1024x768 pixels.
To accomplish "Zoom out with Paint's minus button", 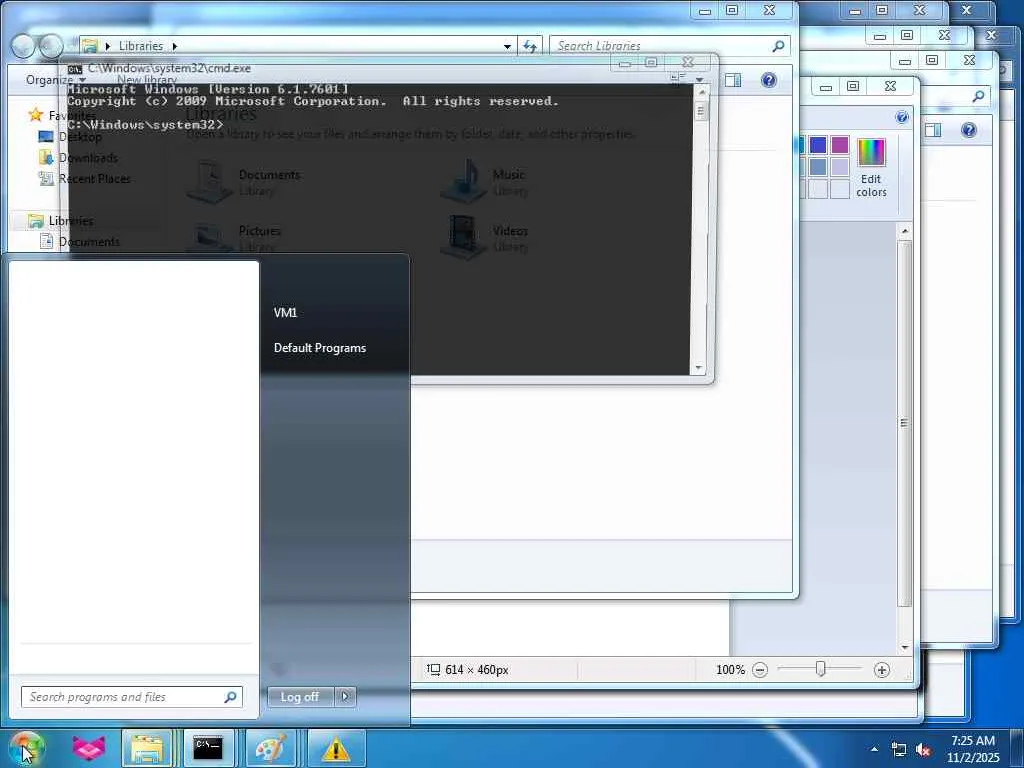I will coord(760,670).
